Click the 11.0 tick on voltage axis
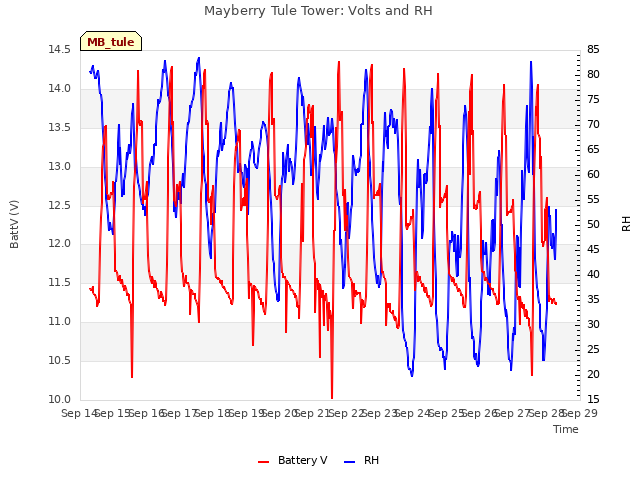Image resolution: width=640 pixels, height=480 pixels. [x=59, y=322]
